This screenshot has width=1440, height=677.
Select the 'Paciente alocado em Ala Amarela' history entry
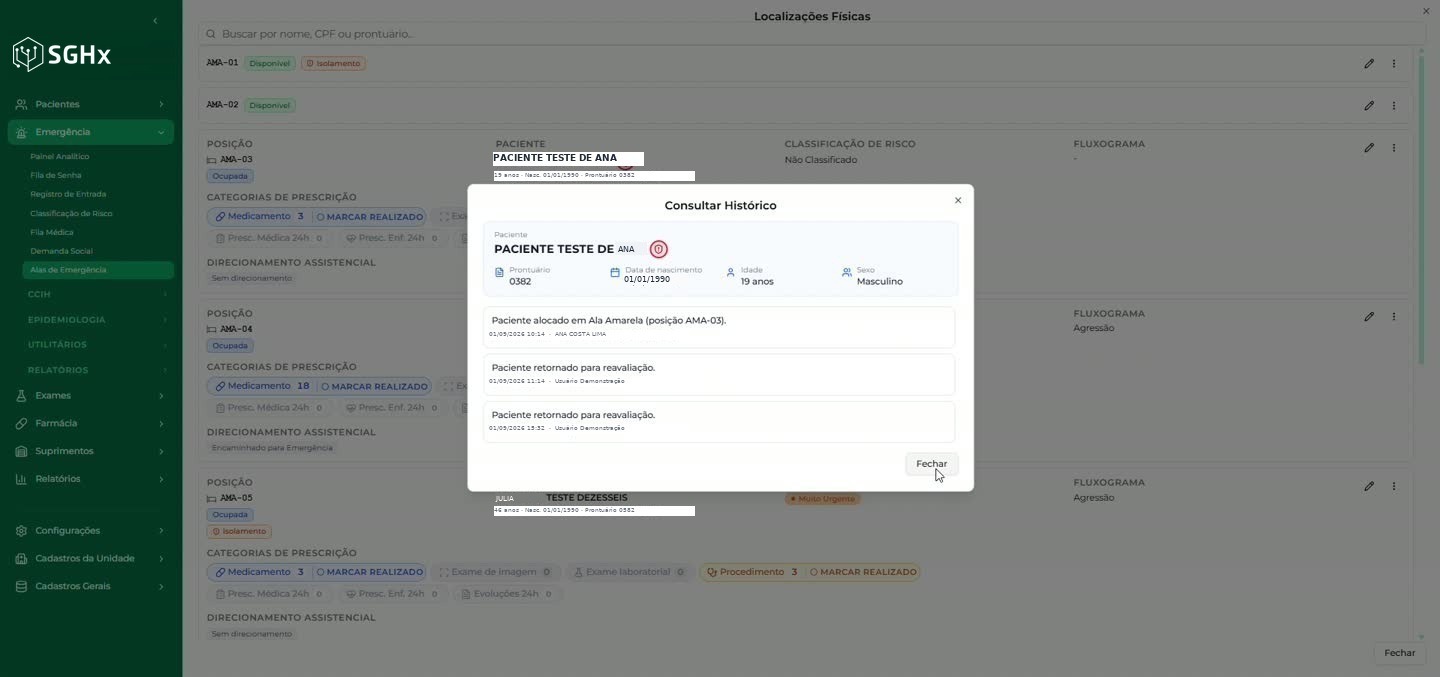pos(719,327)
